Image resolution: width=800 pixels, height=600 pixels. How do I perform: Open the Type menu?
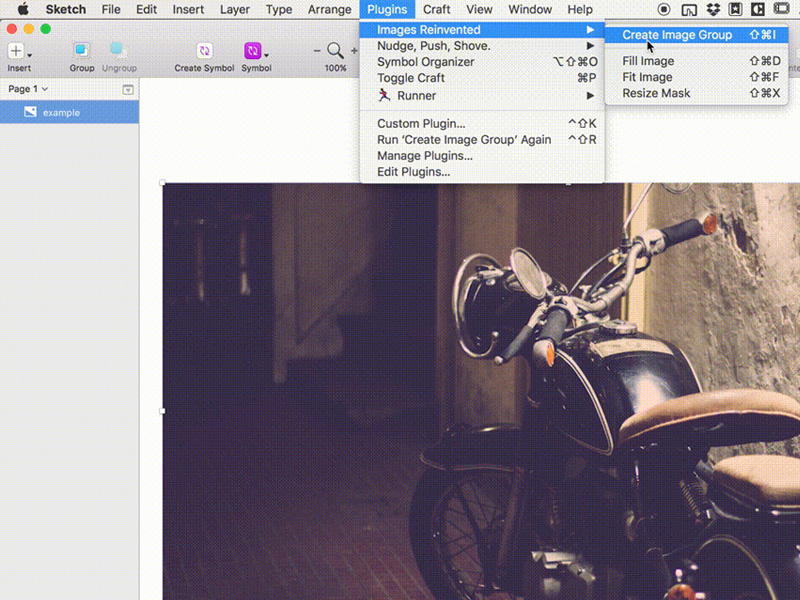279,9
